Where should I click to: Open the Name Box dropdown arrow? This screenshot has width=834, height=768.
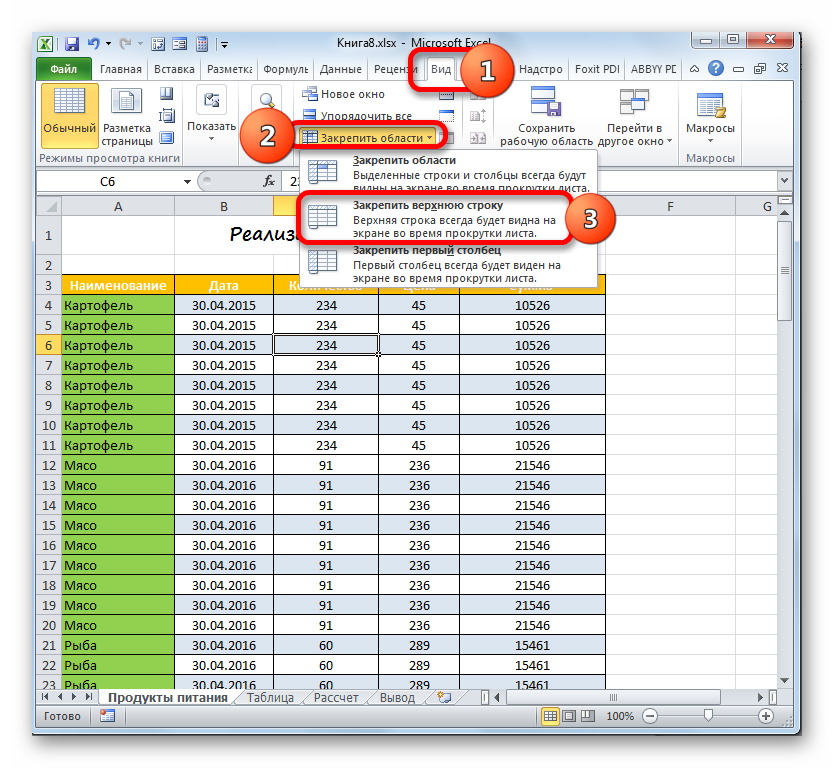pos(187,182)
